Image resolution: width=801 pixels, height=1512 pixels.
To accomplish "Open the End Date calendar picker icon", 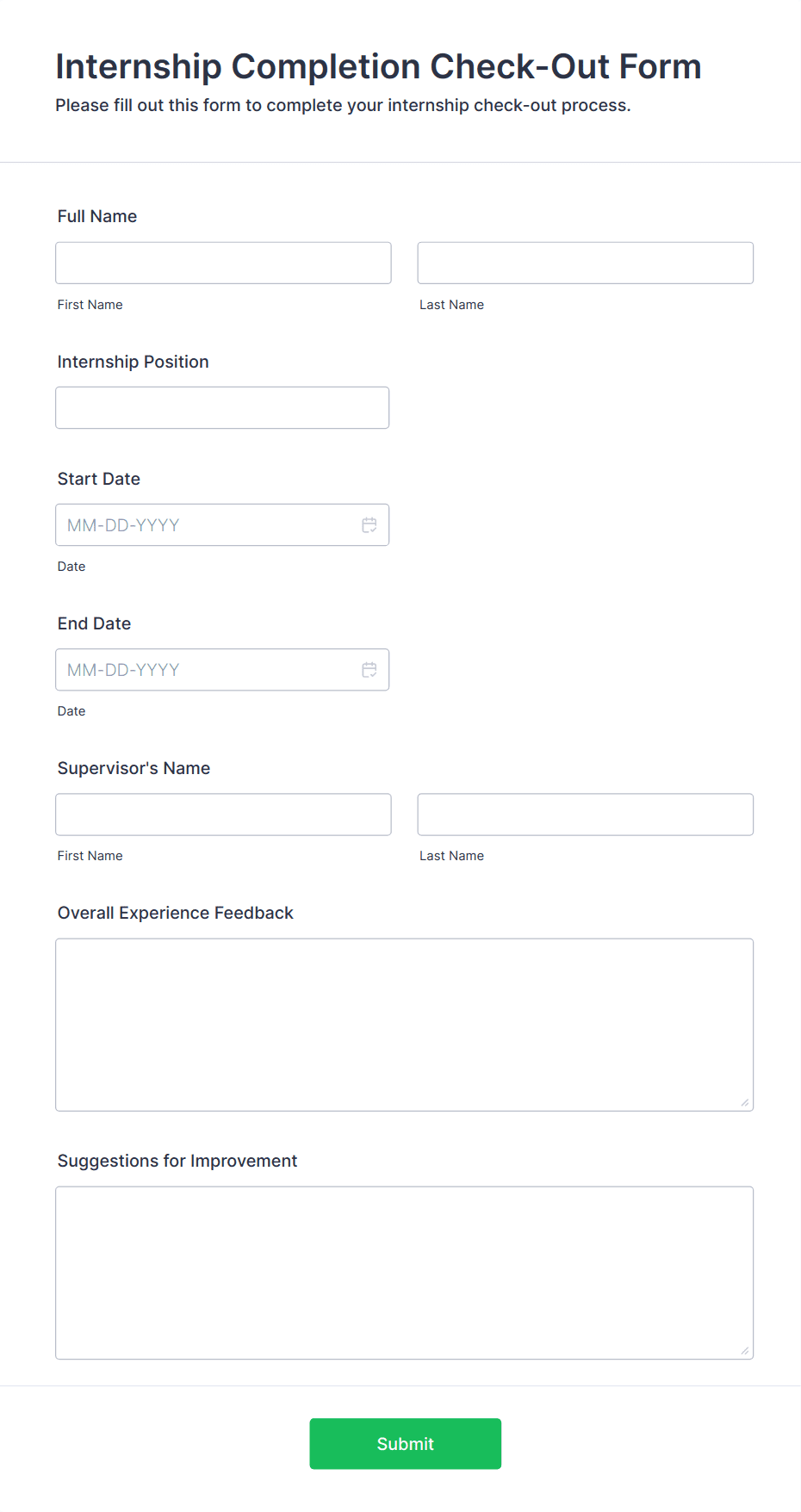I will pos(369,670).
